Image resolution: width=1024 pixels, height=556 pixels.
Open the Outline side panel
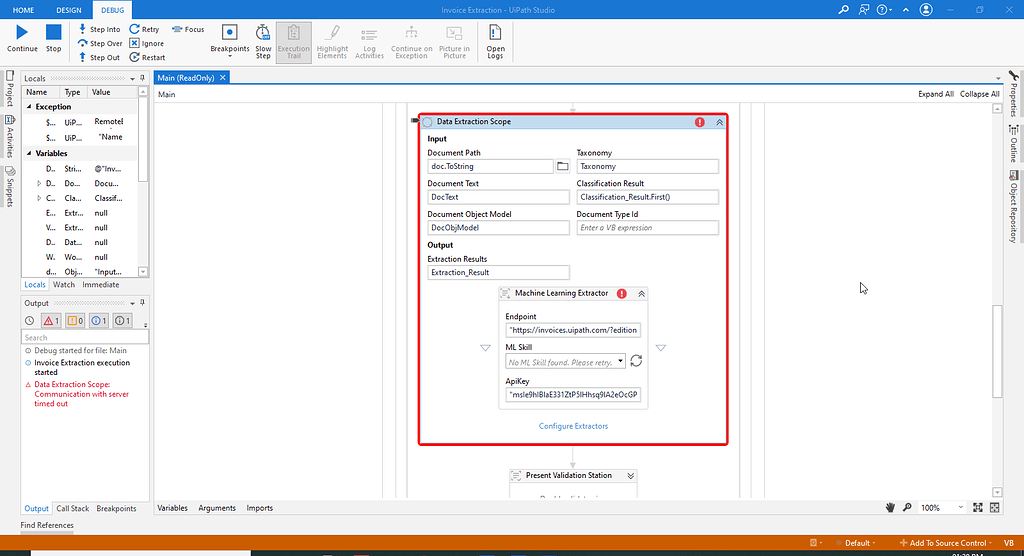tap(1014, 144)
